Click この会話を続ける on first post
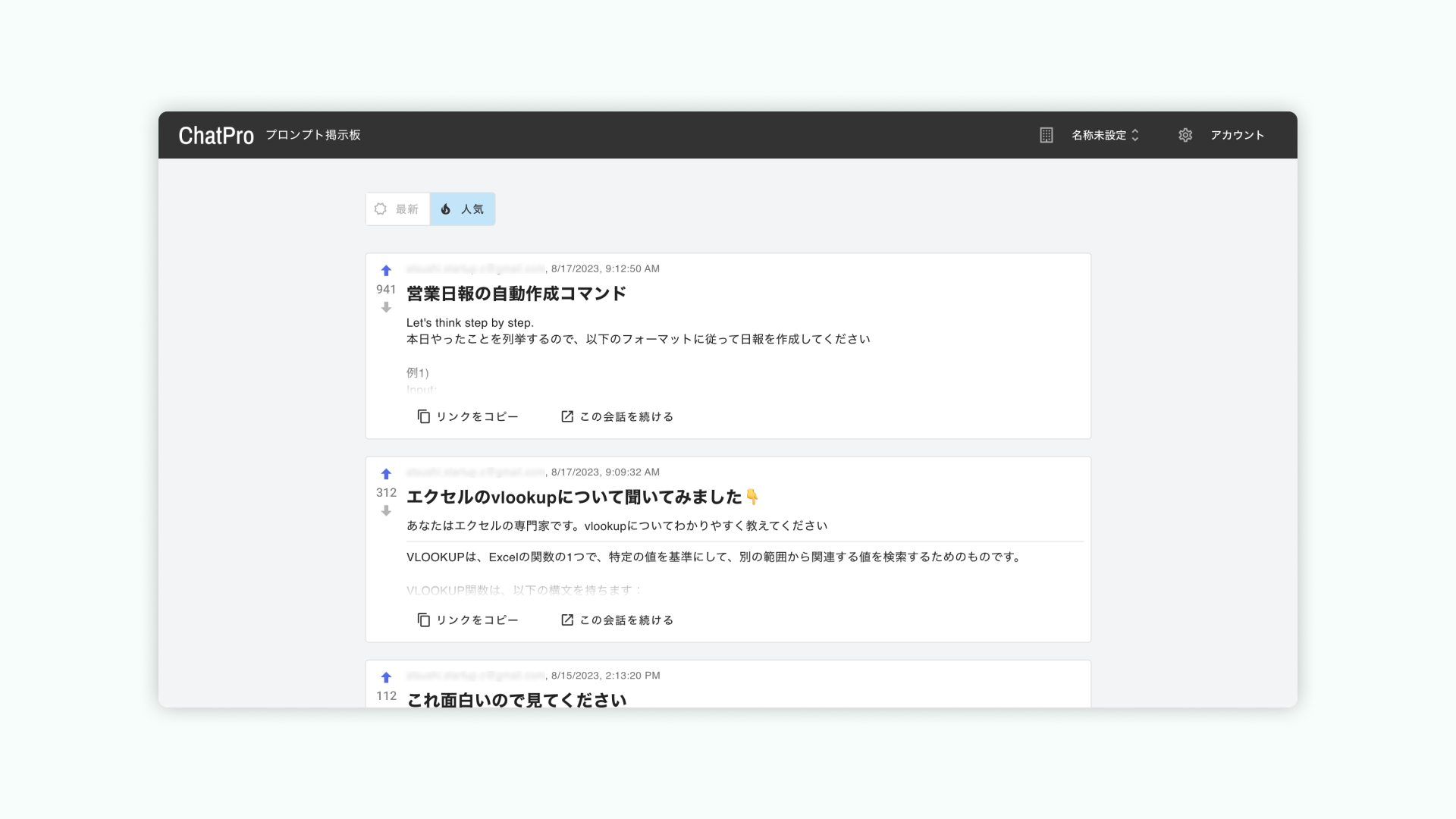 coord(626,416)
